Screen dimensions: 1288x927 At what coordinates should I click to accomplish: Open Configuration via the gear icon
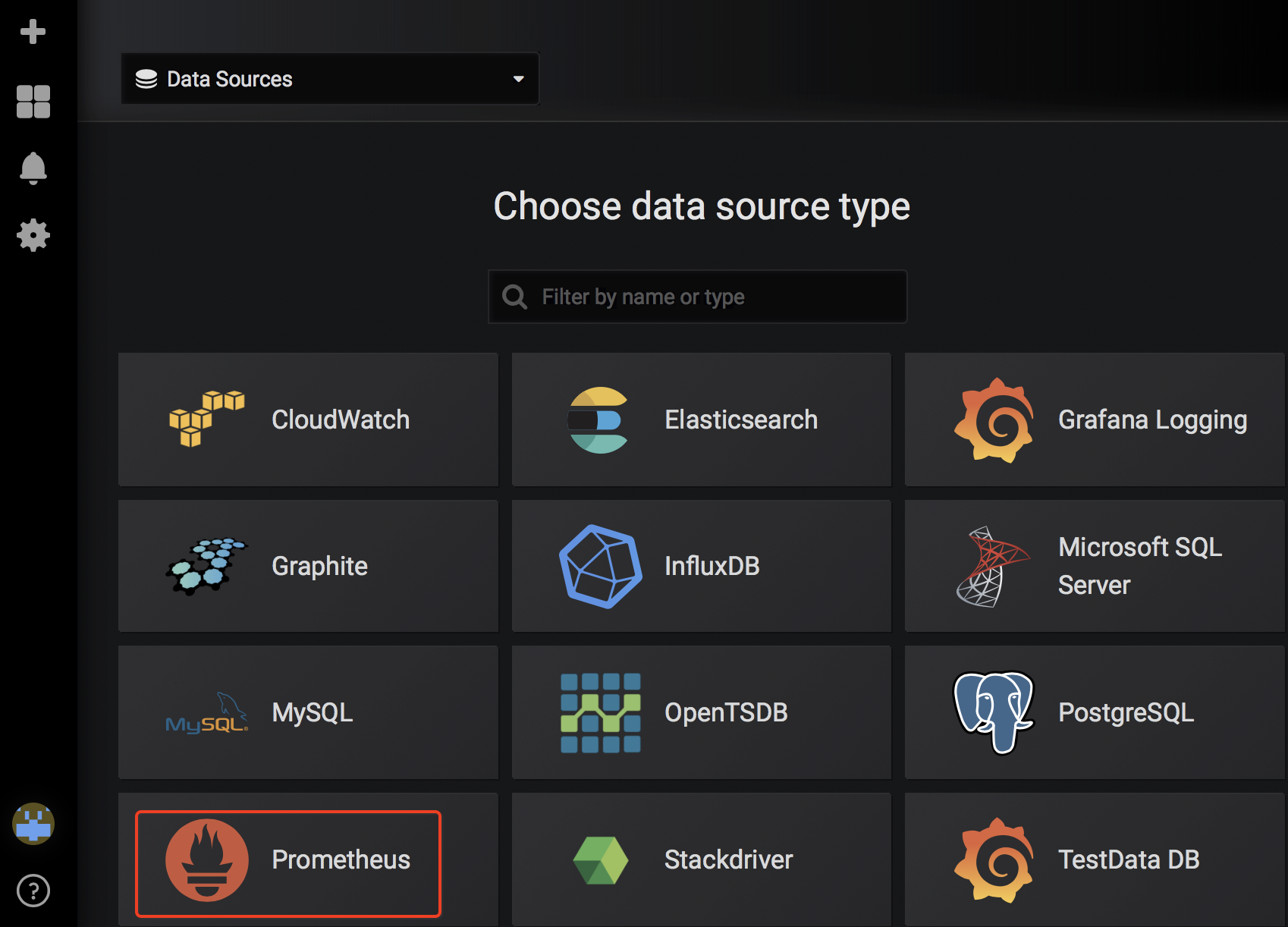(33, 235)
